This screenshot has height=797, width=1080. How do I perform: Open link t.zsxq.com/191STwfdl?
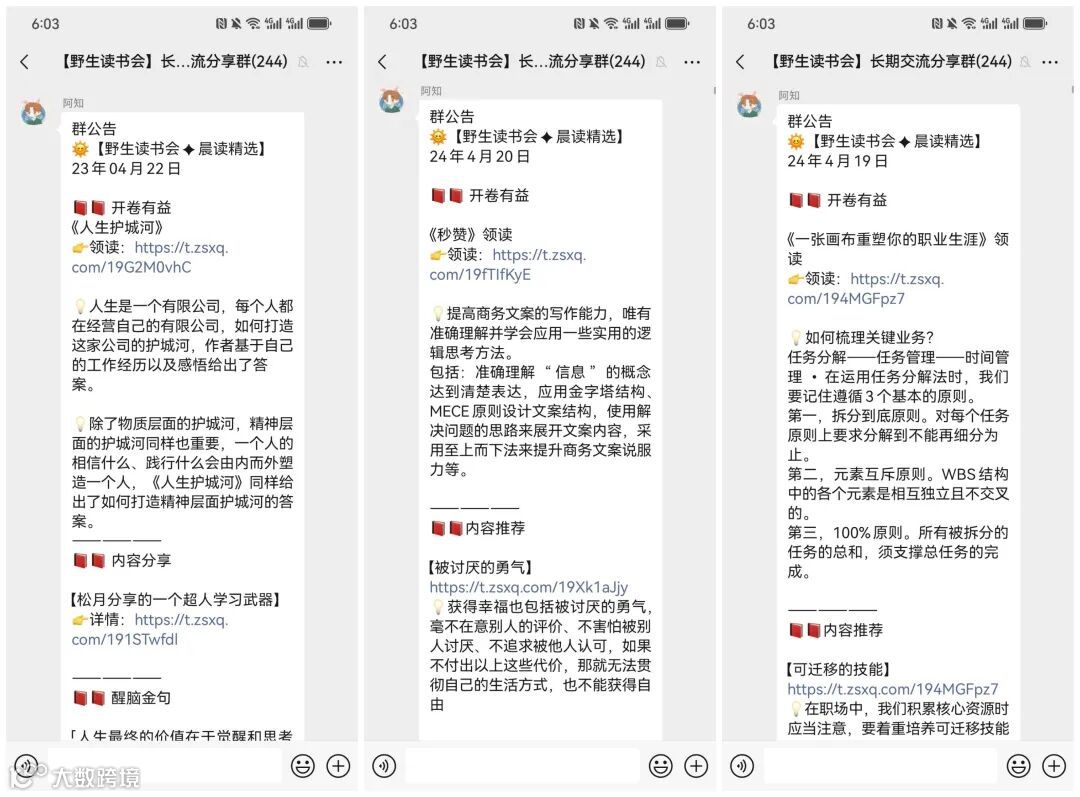click(x=149, y=630)
